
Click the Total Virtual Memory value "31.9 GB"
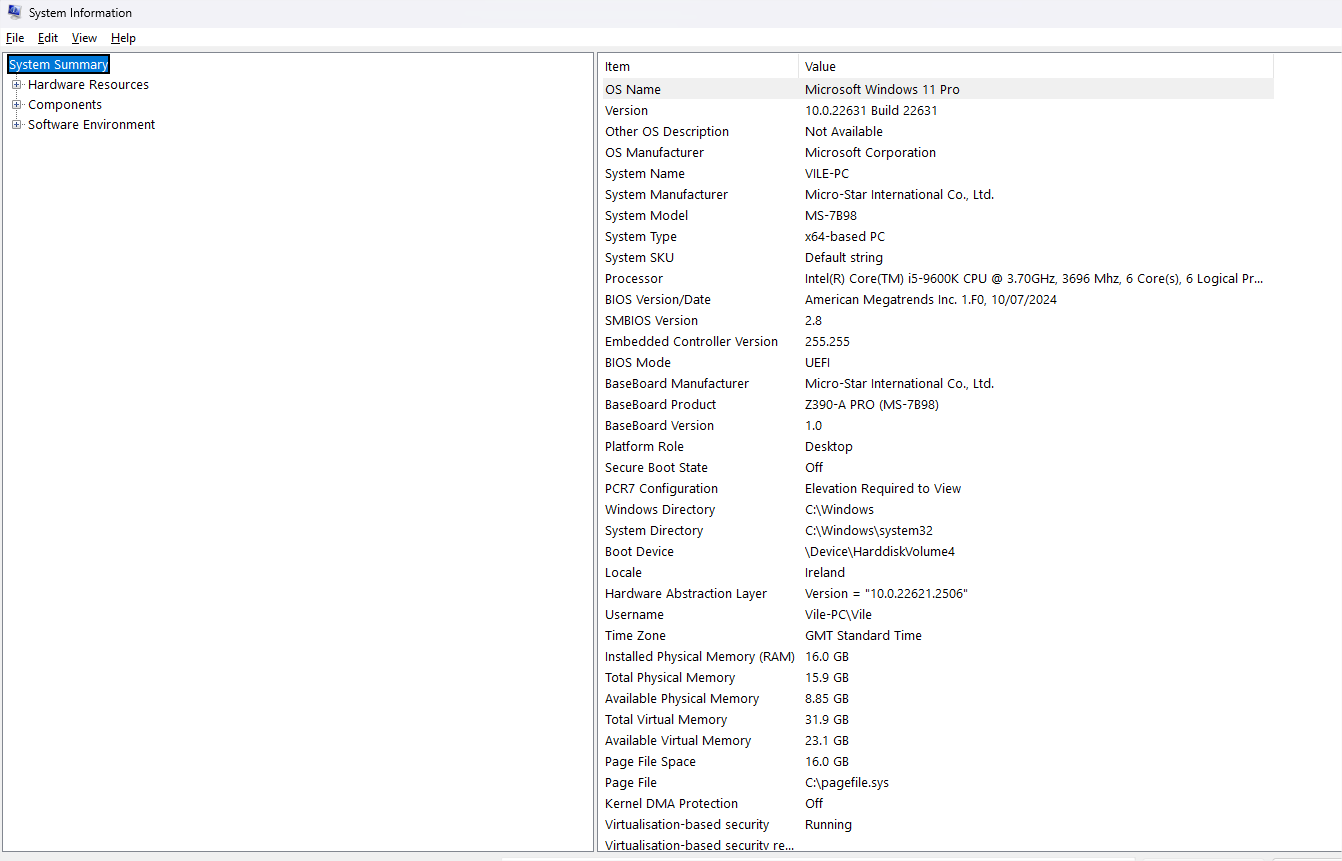point(827,720)
